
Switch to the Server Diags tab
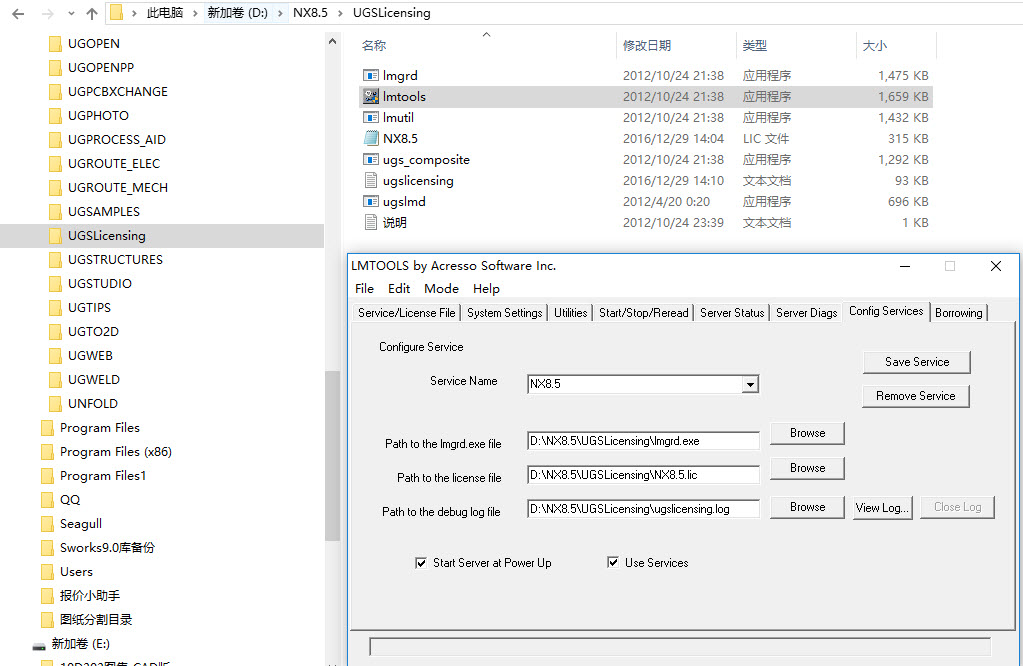(806, 313)
